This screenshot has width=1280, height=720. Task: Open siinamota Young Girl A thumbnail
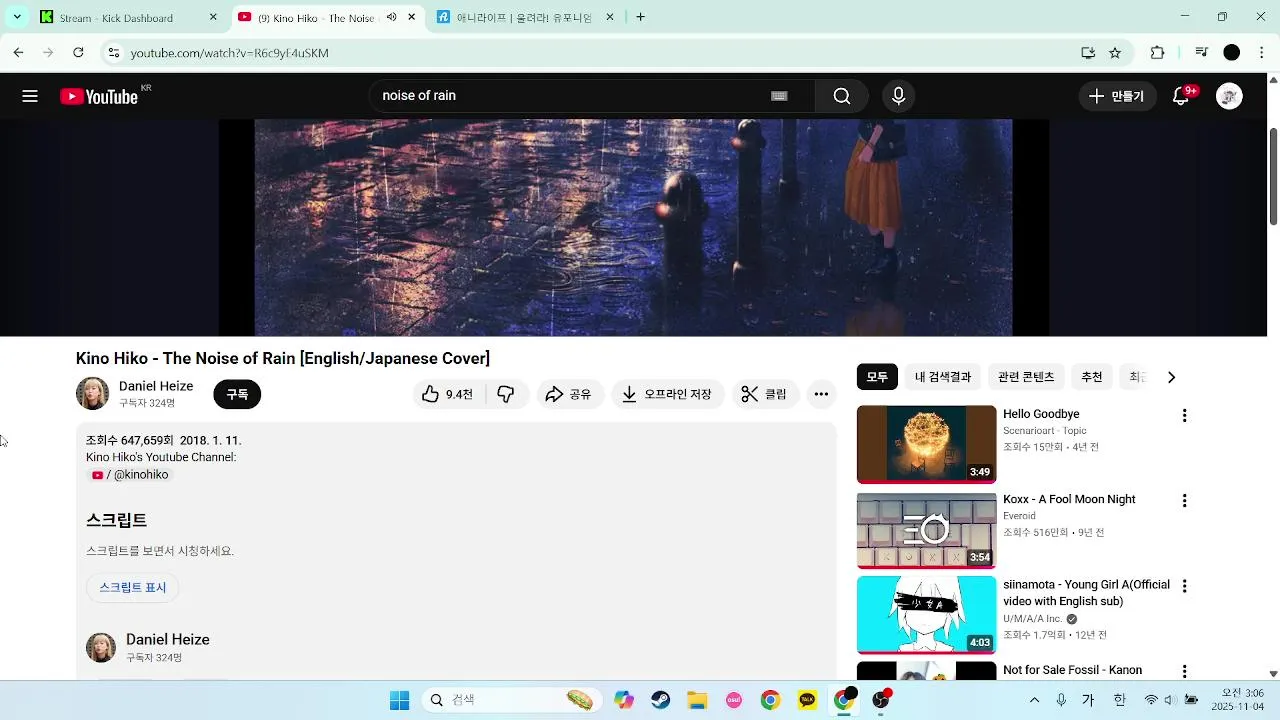pos(926,615)
